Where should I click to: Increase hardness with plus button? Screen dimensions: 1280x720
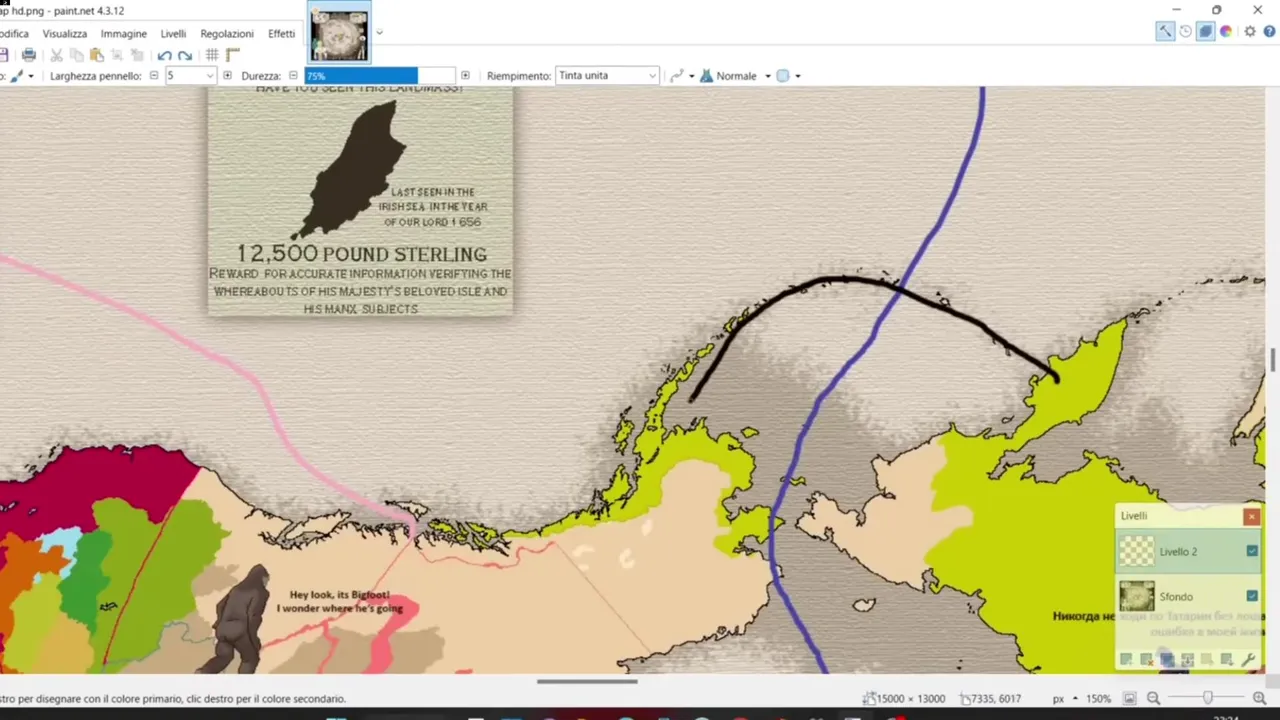pyautogui.click(x=465, y=76)
